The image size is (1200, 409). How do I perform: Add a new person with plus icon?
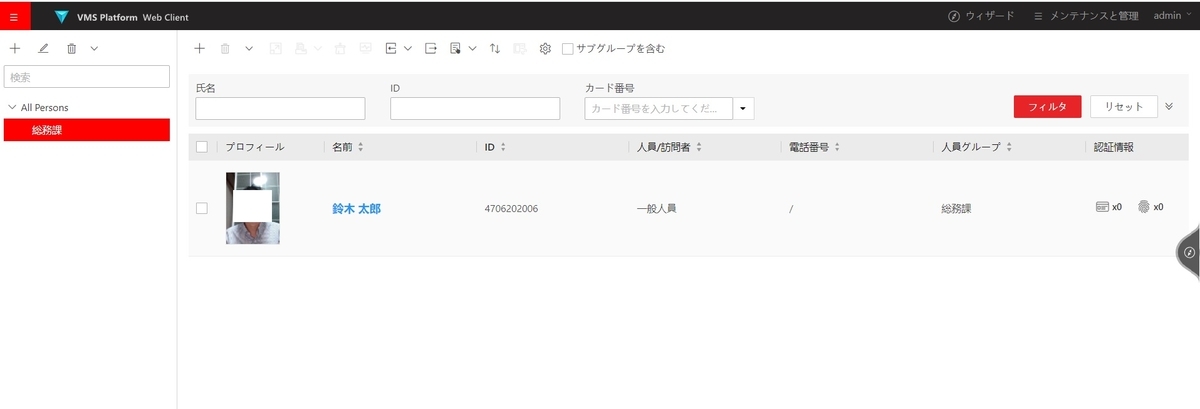pyautogui.click(x=199, y=48)
